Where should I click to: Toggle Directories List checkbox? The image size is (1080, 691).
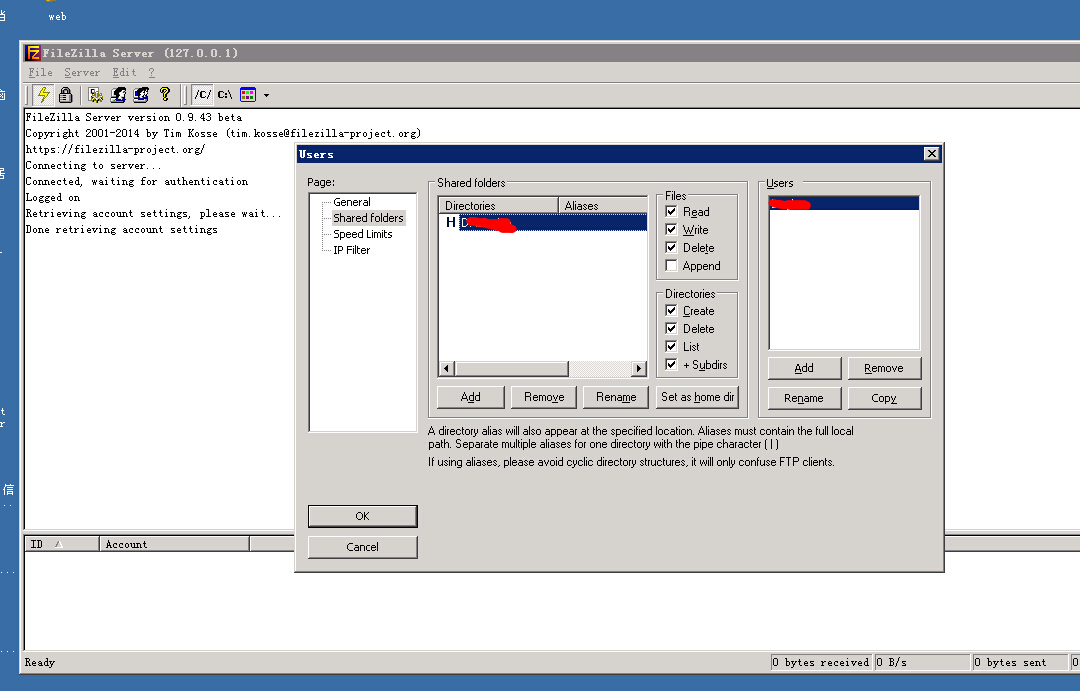point(672,347)
